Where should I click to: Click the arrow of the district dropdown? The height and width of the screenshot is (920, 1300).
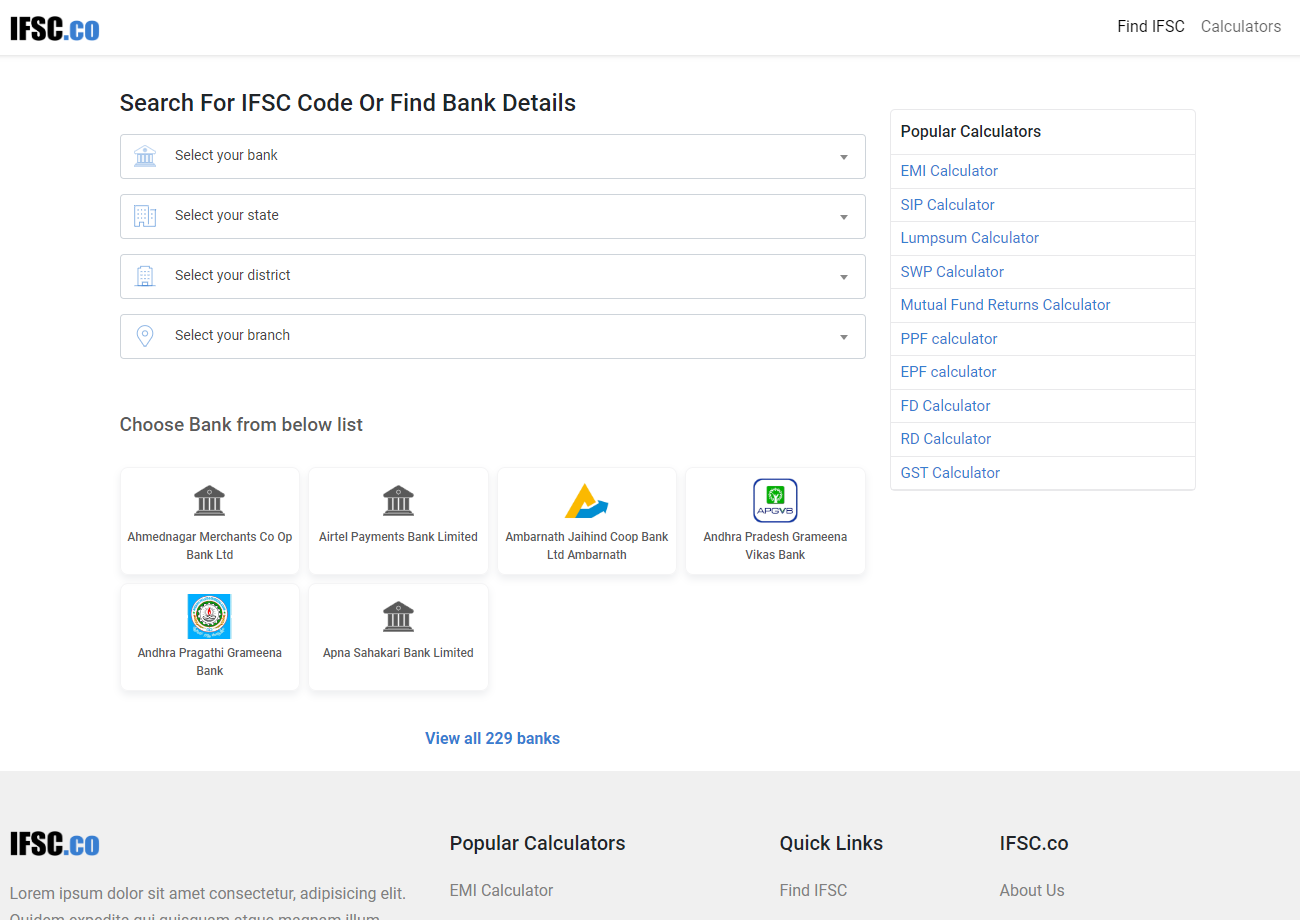[844, 277]
